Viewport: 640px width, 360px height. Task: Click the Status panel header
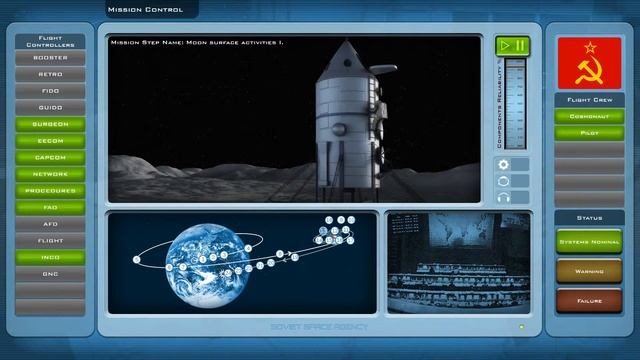pyautogui.click(x=589, y=218)
